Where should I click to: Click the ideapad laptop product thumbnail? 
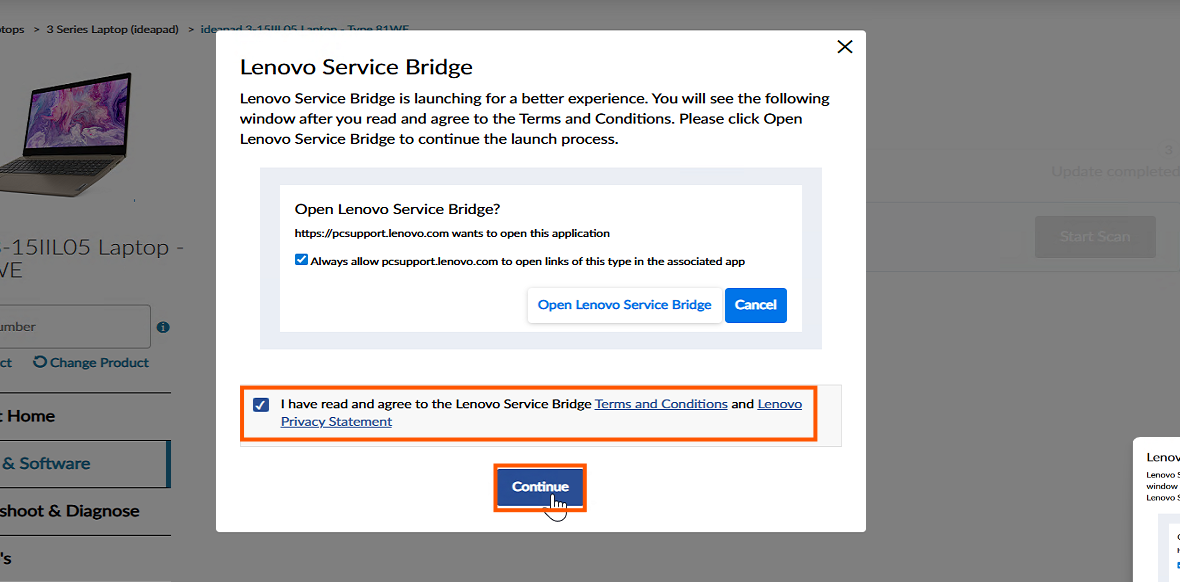tap(66, 134)
